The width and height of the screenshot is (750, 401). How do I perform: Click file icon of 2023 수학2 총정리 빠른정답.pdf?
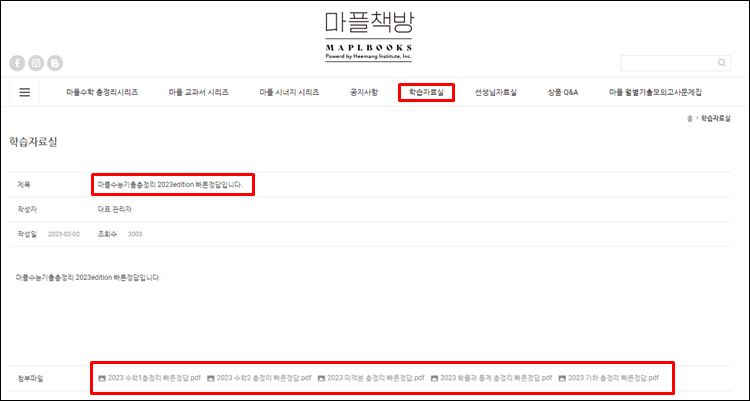[x=210, y=378]
